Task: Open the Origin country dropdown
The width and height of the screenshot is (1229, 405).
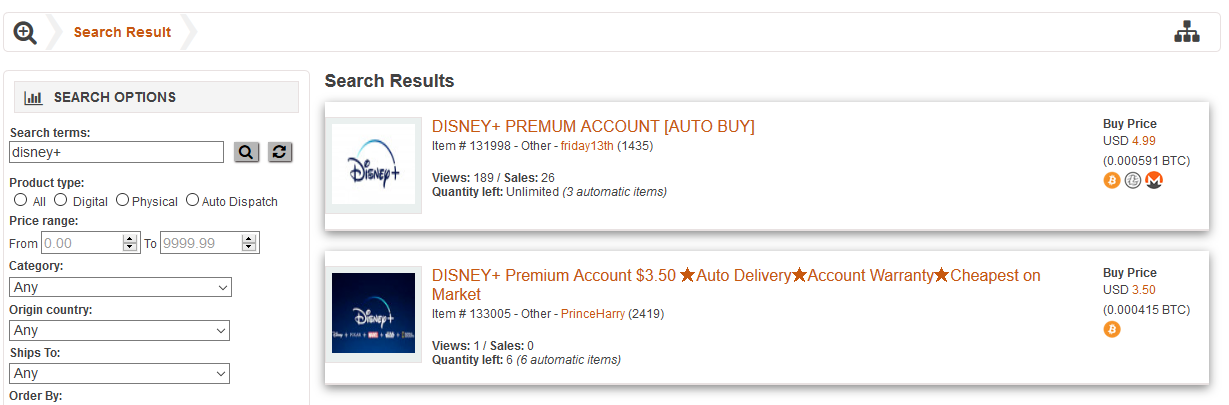Action: (120, 330)
